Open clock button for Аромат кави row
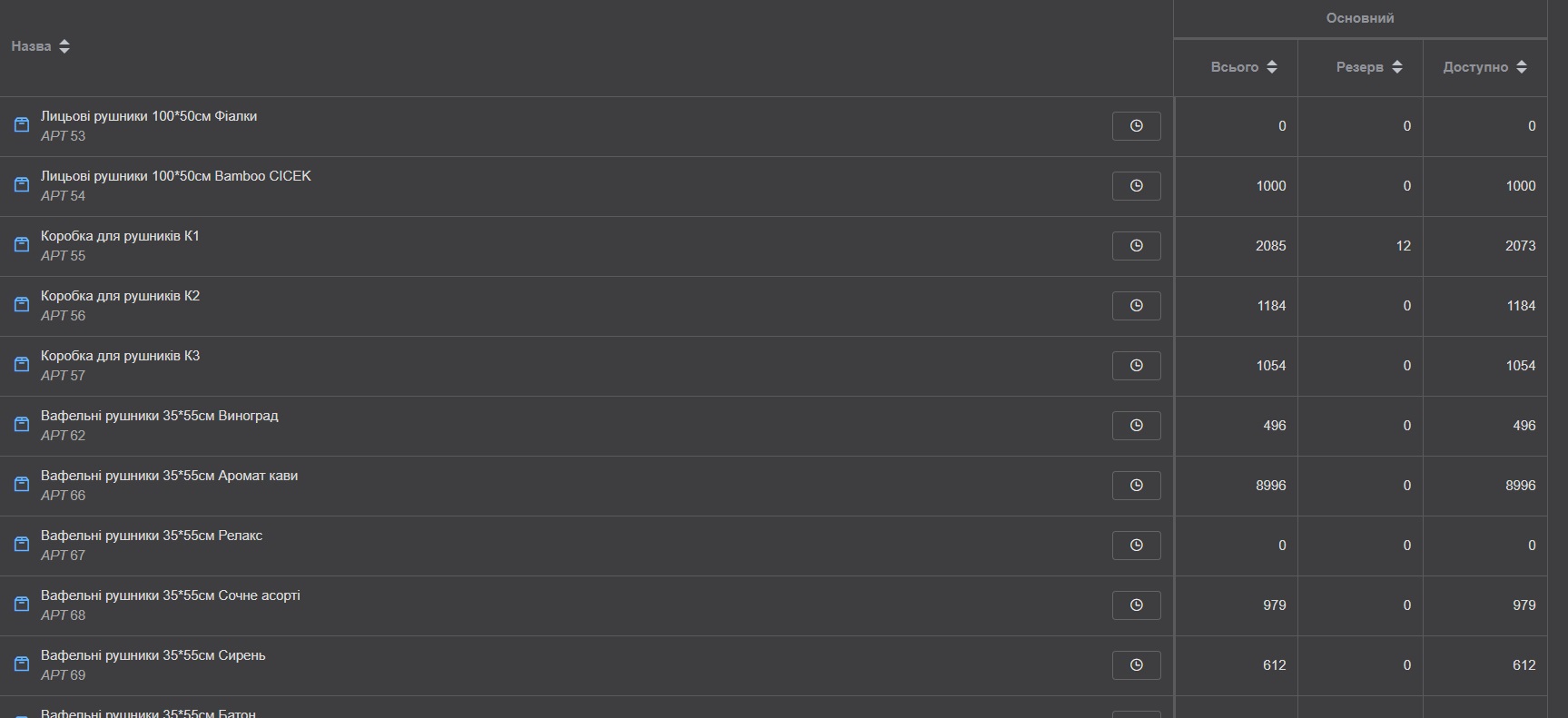 click(1136, 486)
